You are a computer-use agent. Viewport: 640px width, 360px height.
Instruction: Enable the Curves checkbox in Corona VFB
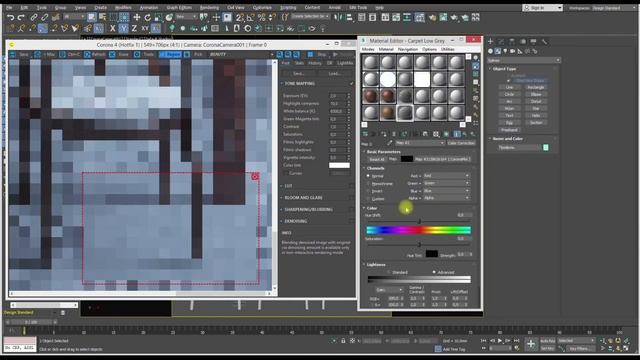coord(286,173)
